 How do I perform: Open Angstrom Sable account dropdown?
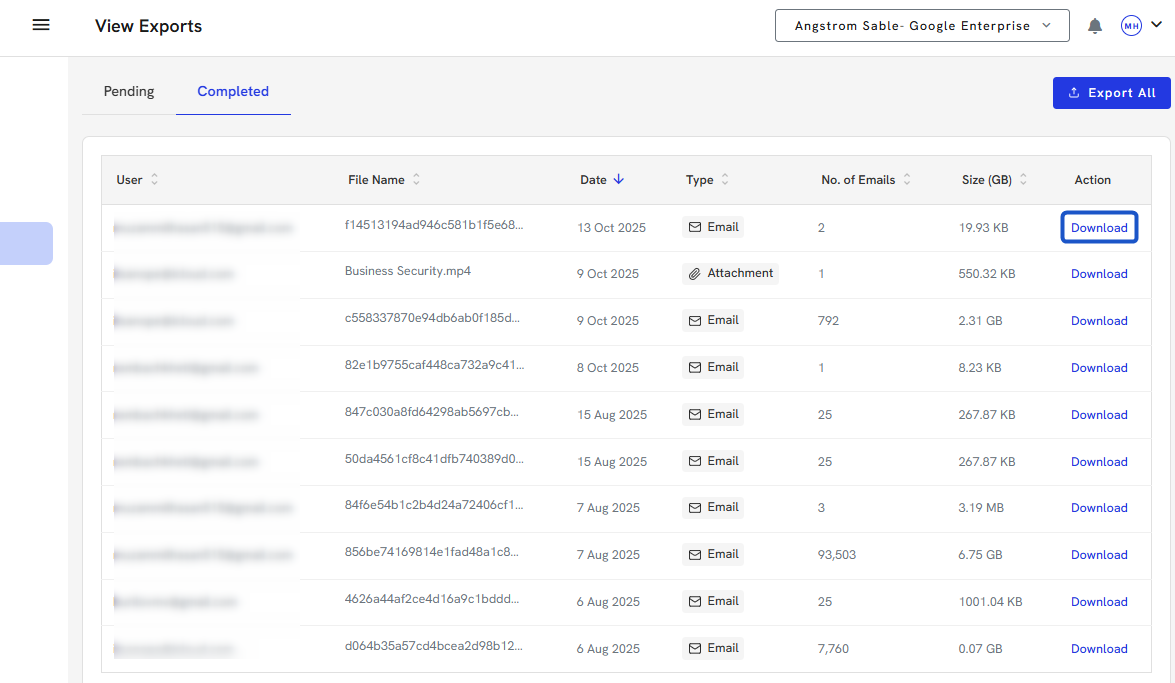(x=922, y=26)
